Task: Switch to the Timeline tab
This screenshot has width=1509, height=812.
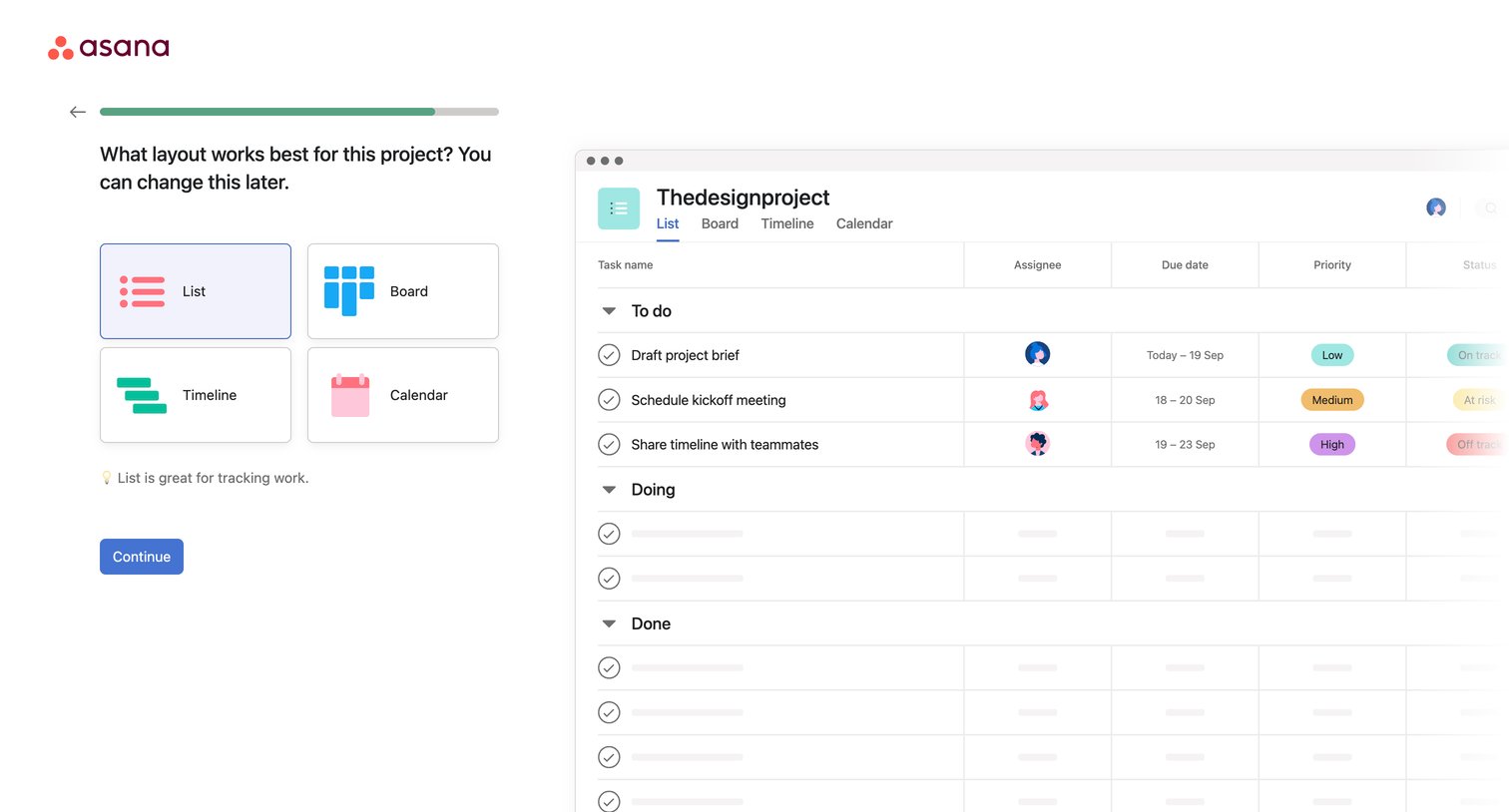Action: (x=787, y=223)
